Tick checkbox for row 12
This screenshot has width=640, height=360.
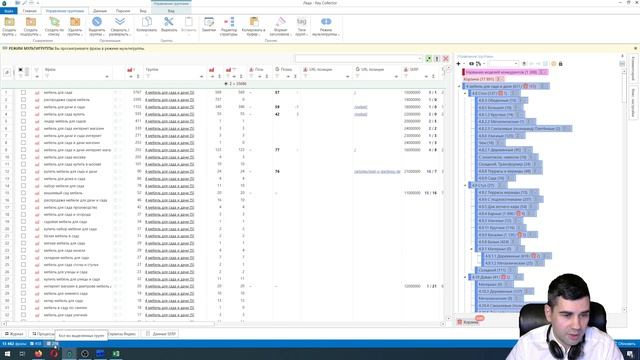pos(23,171)
